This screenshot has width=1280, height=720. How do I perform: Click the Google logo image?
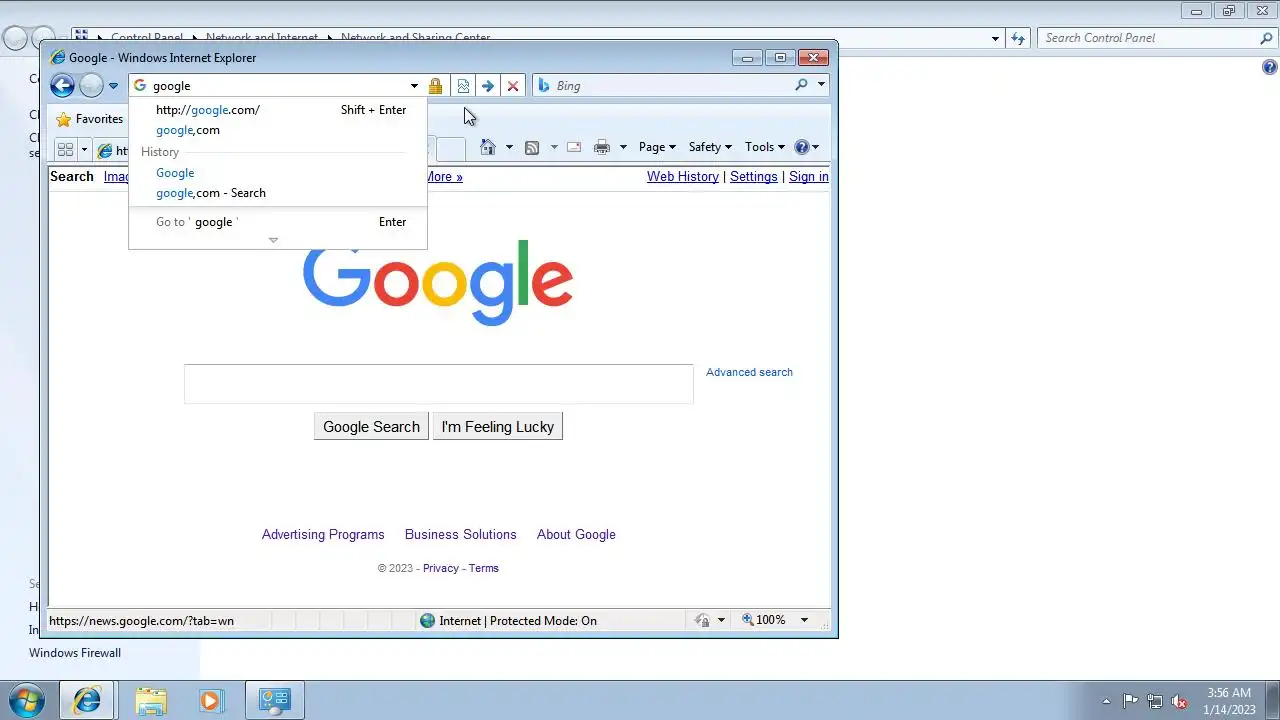point(438,282)
